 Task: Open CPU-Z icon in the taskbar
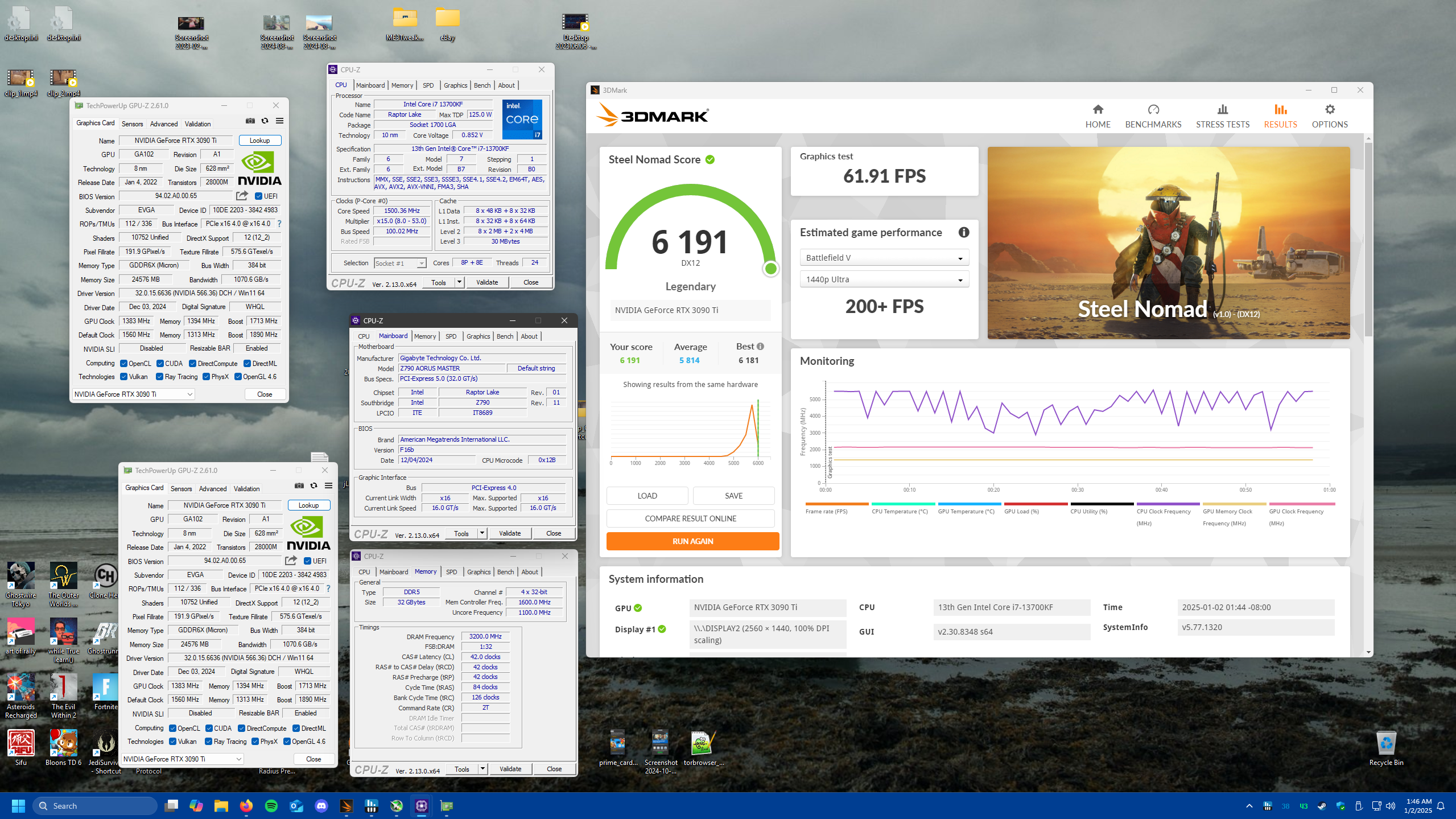(x=421, y=805)
